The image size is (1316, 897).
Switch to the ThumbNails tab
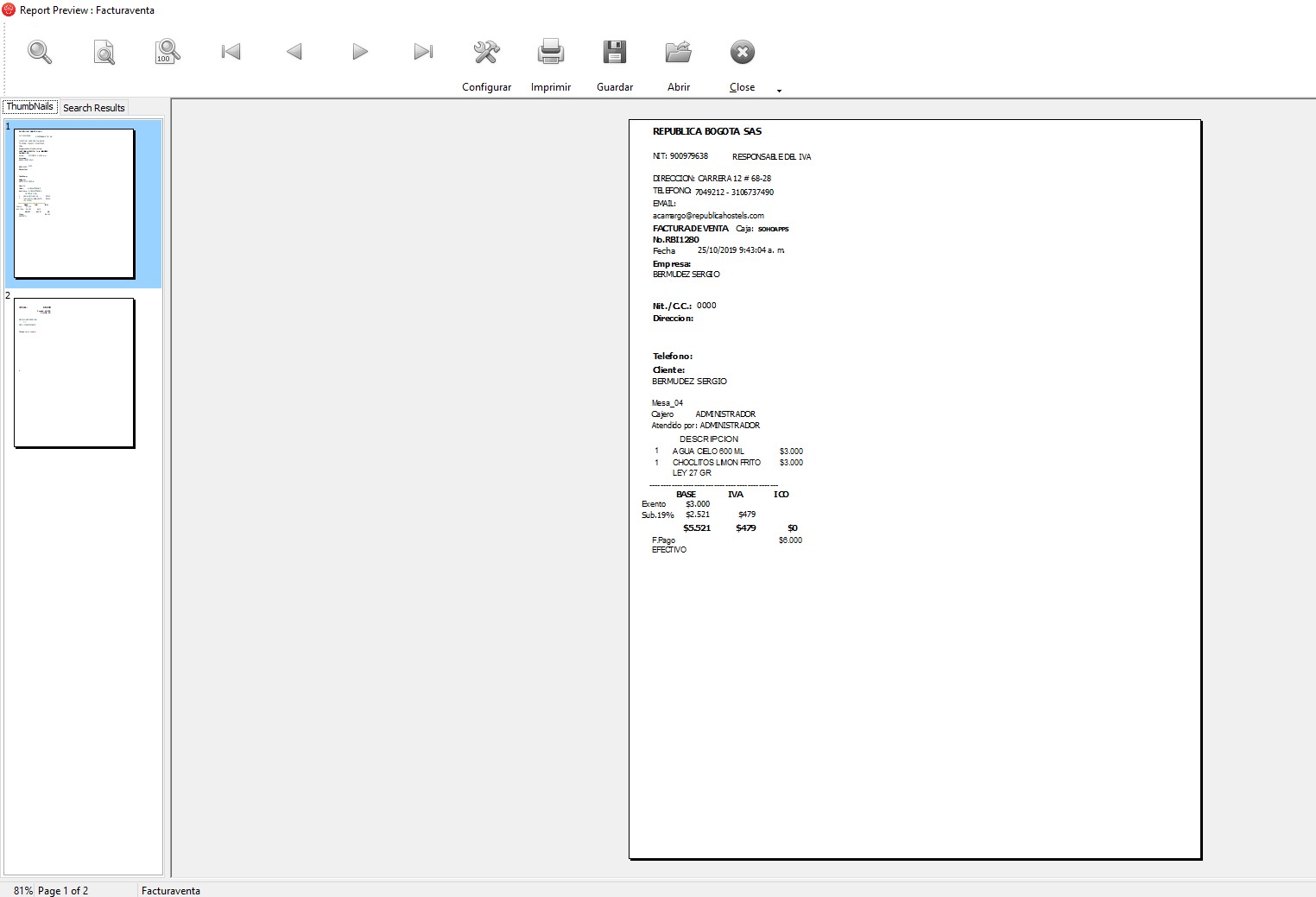(x=30, y=107)
